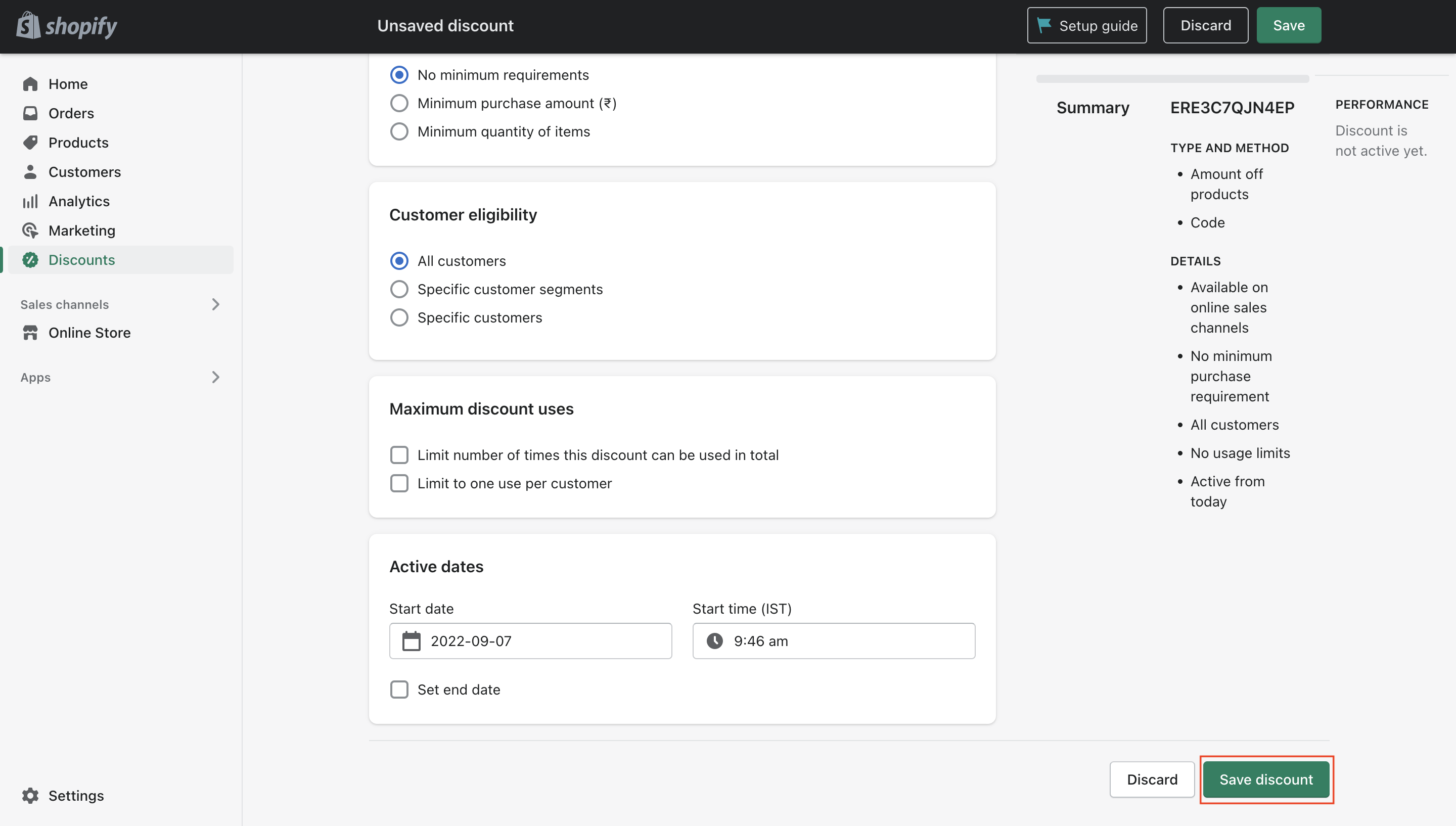Image resolution: width=1456 pixels, height=826 pixels.
Task: Click the Setup guide flag icon
Action: point(1043,25)
